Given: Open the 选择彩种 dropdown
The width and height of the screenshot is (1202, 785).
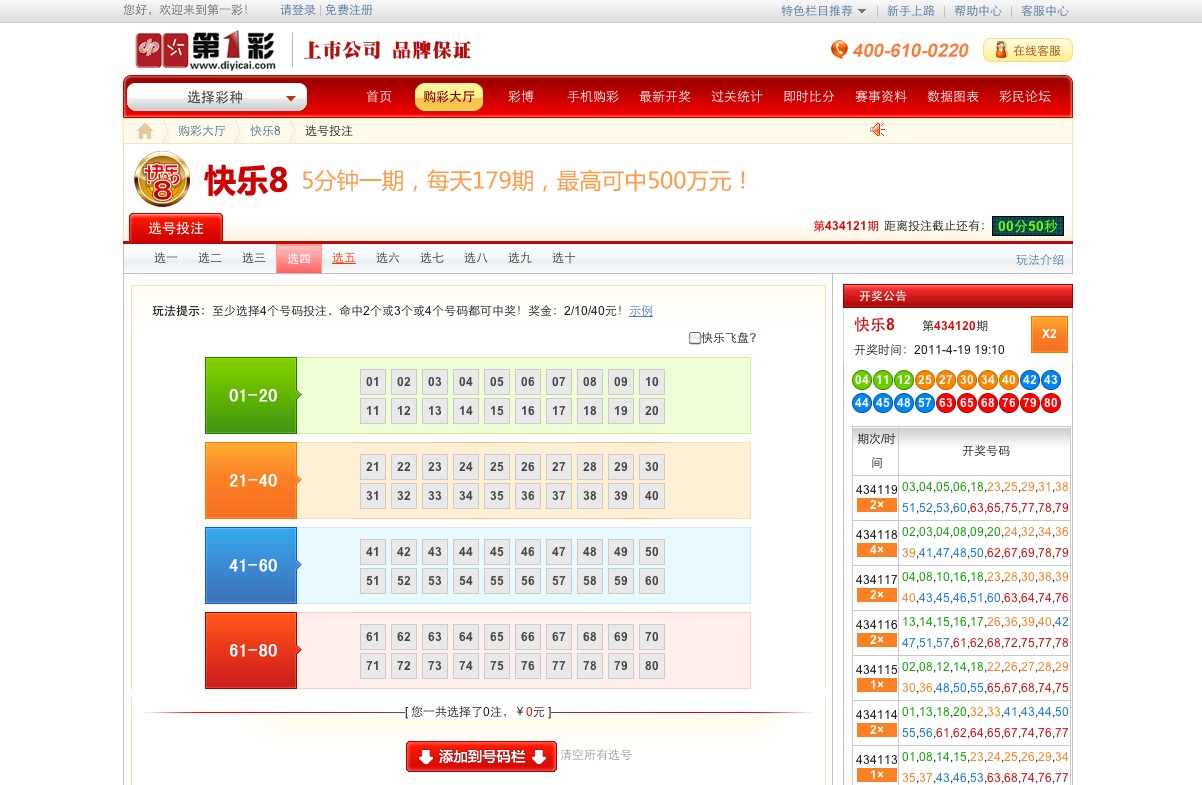Looking at the screenshot, I should 217,97.
